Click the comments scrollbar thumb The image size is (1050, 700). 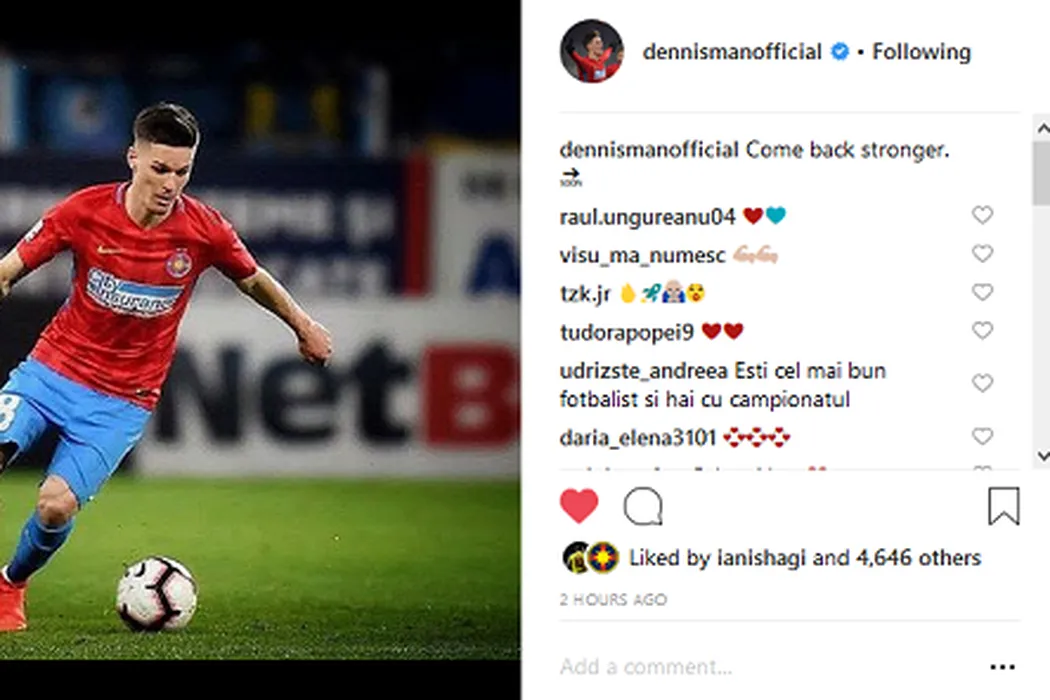[1042, 173]
